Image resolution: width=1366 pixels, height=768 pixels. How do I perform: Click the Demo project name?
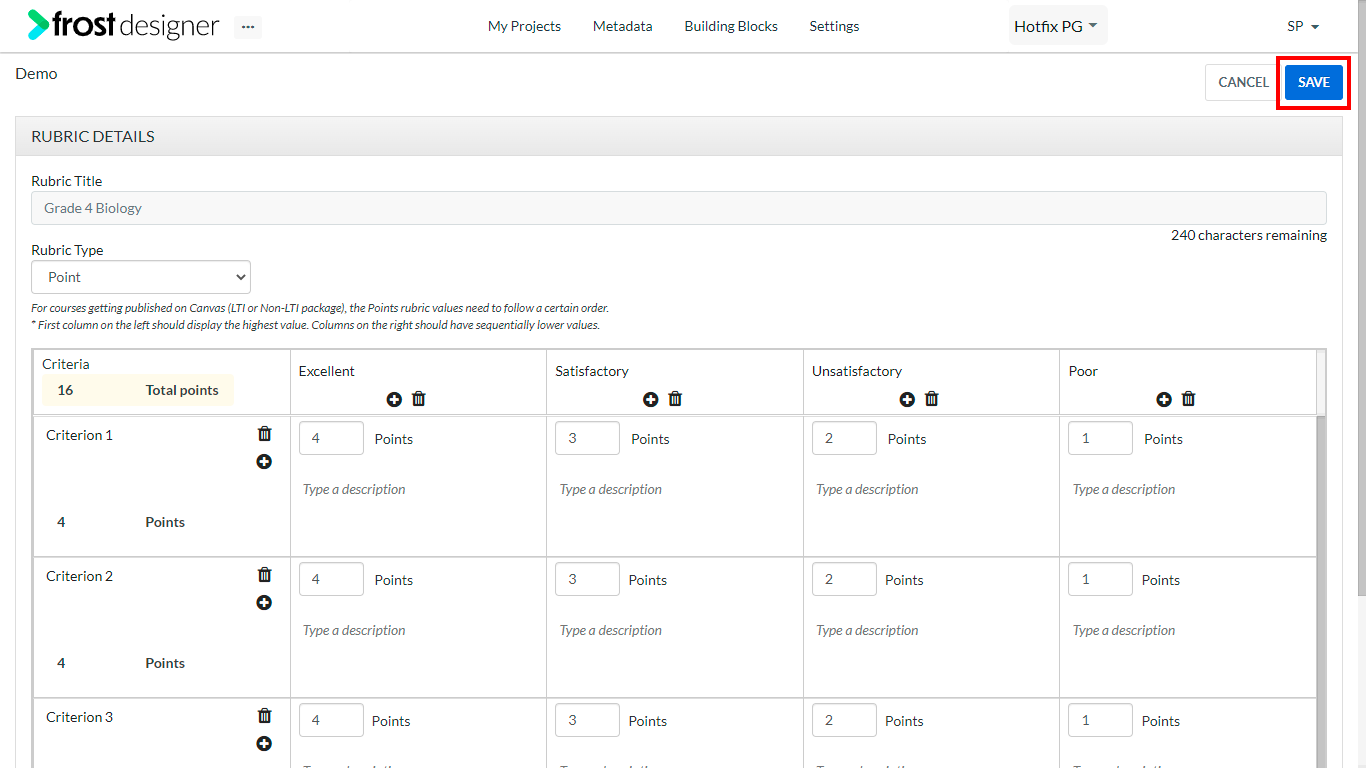point(36,74)
